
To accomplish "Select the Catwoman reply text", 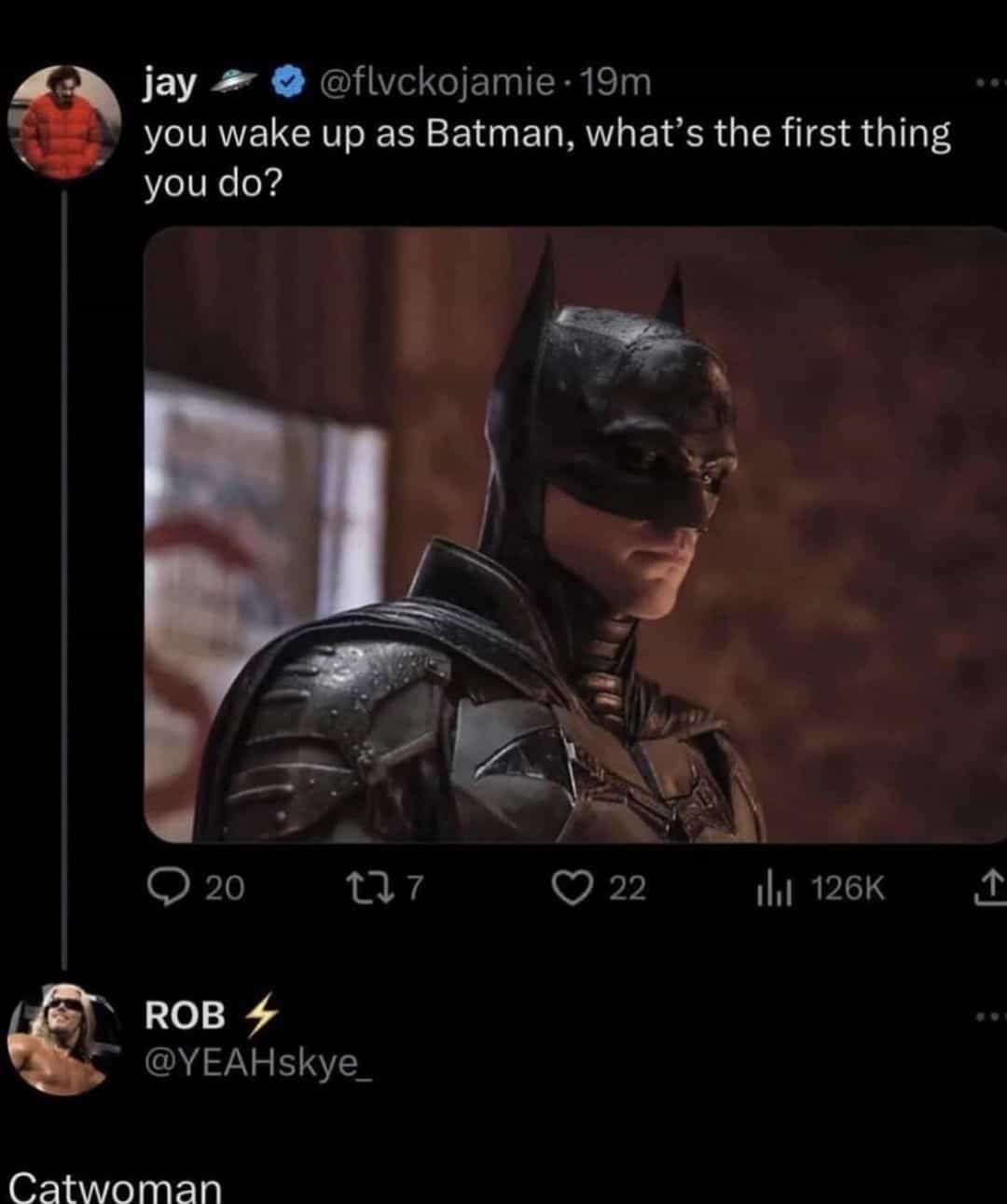I will tap(116, 1188).
